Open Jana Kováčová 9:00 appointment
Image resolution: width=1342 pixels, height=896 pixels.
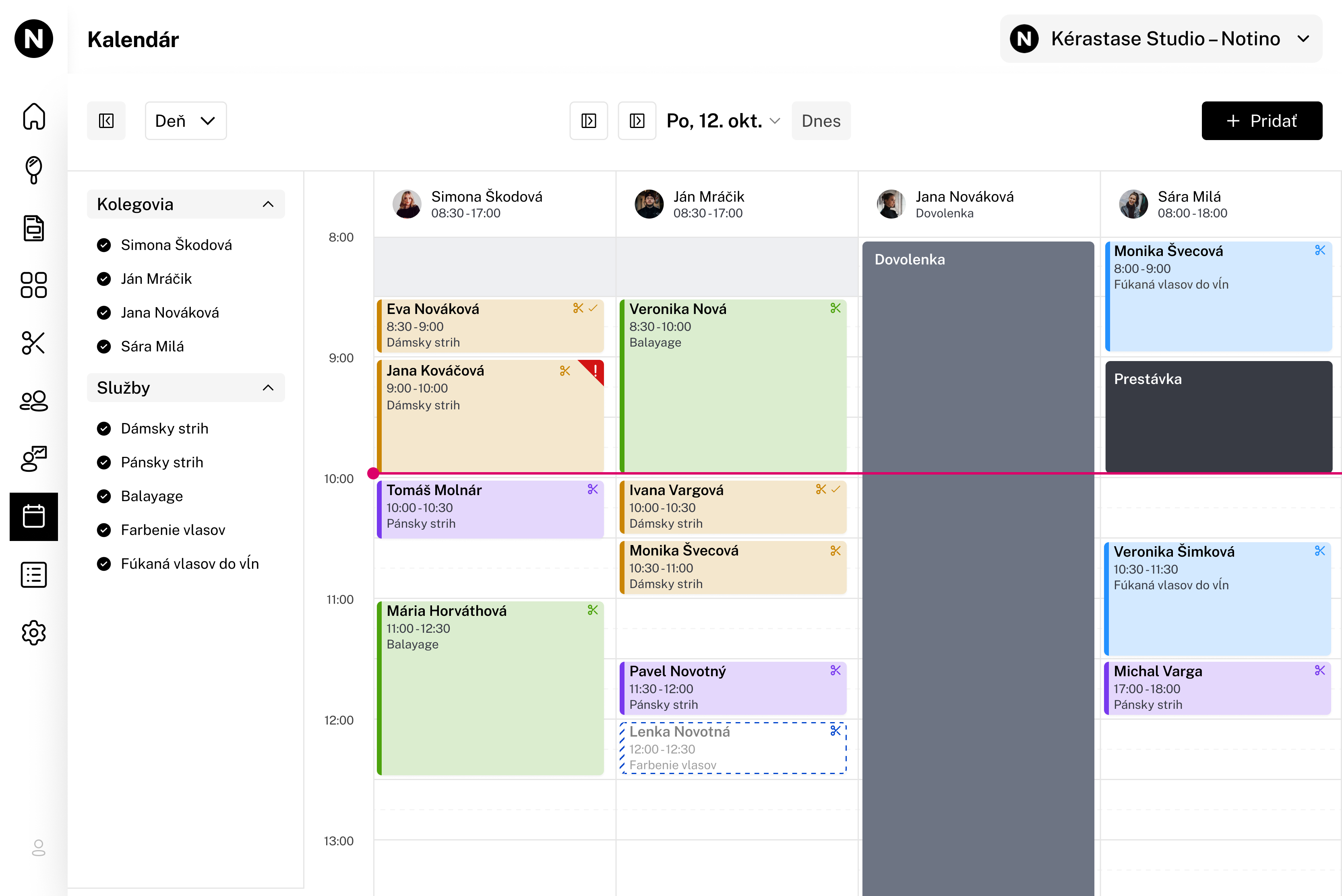[x=490, y=415]
